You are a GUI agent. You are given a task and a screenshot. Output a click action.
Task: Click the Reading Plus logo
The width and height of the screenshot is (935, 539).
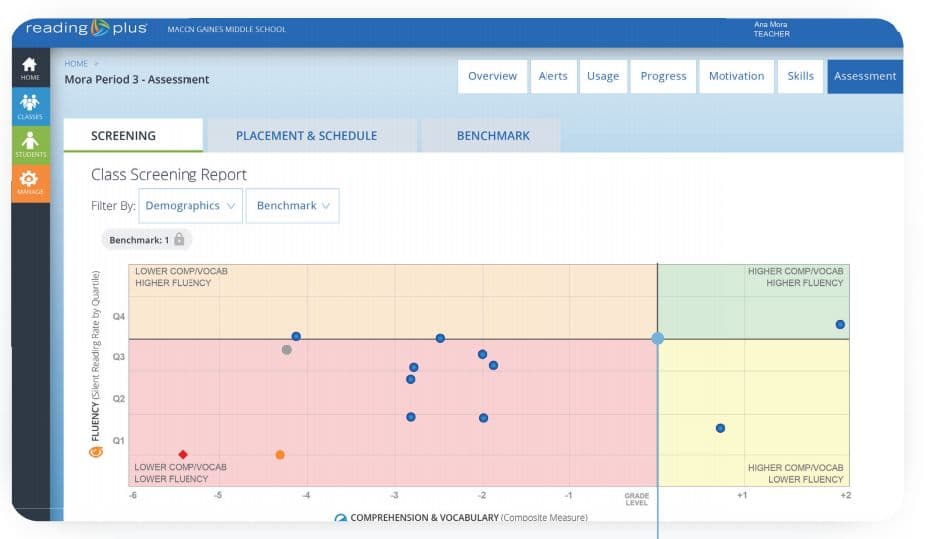(x=86, y=28)
